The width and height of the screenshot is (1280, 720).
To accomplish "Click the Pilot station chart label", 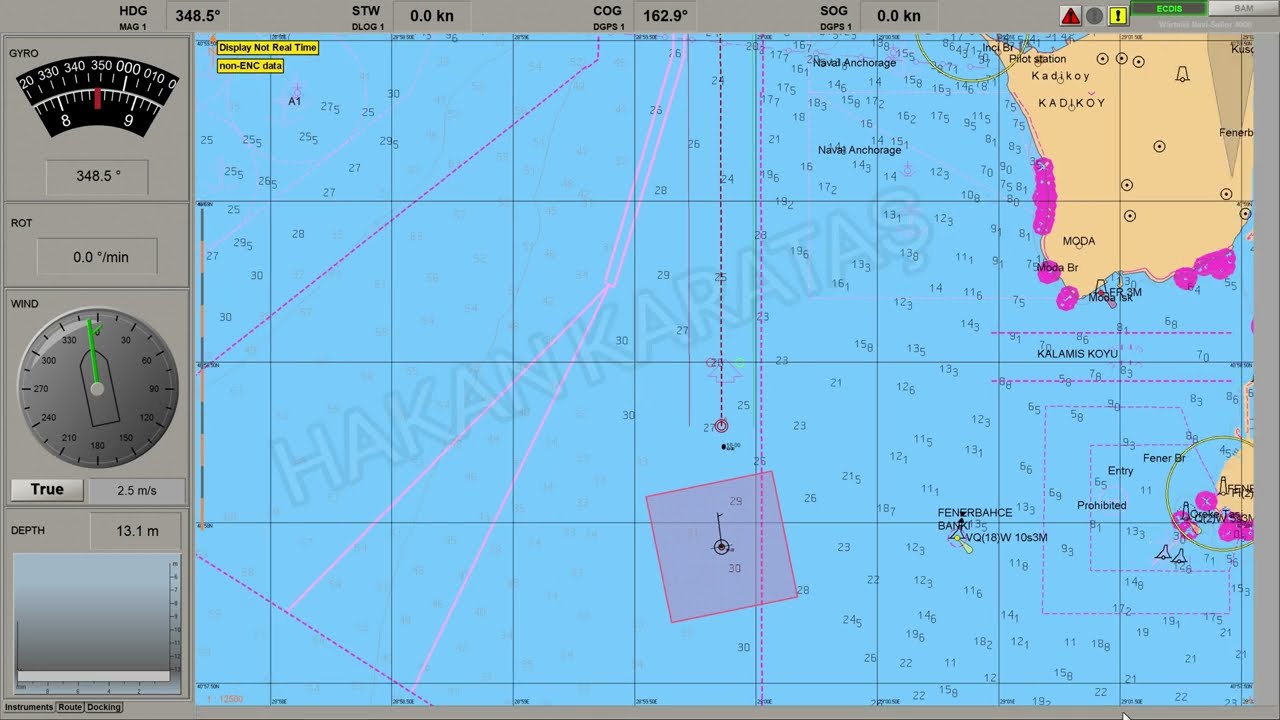I will click(1037, 59).
